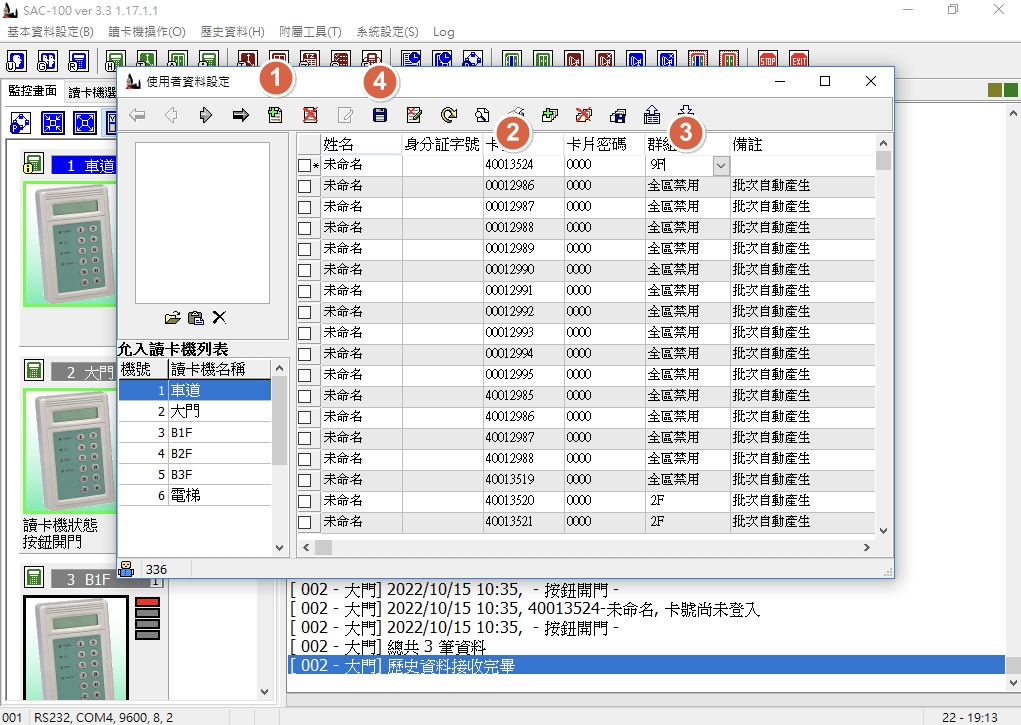Open the Log menu
Viewport: 1021px width, 725px height.
(x=443, y=32)
